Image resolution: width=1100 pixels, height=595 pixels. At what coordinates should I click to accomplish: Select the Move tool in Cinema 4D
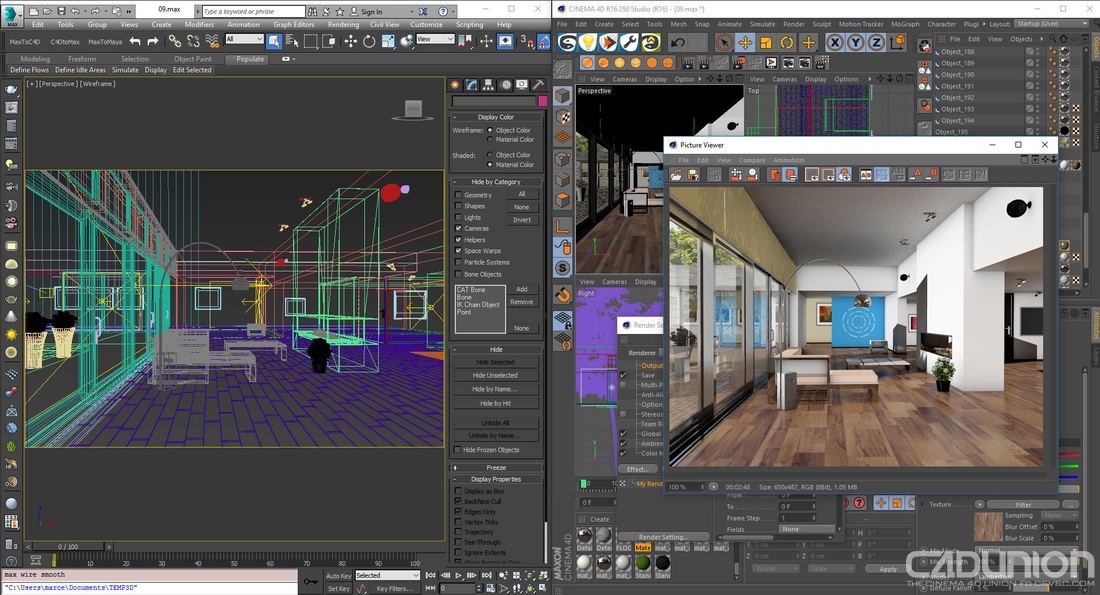pyautogui.click(x=745, y=43)
